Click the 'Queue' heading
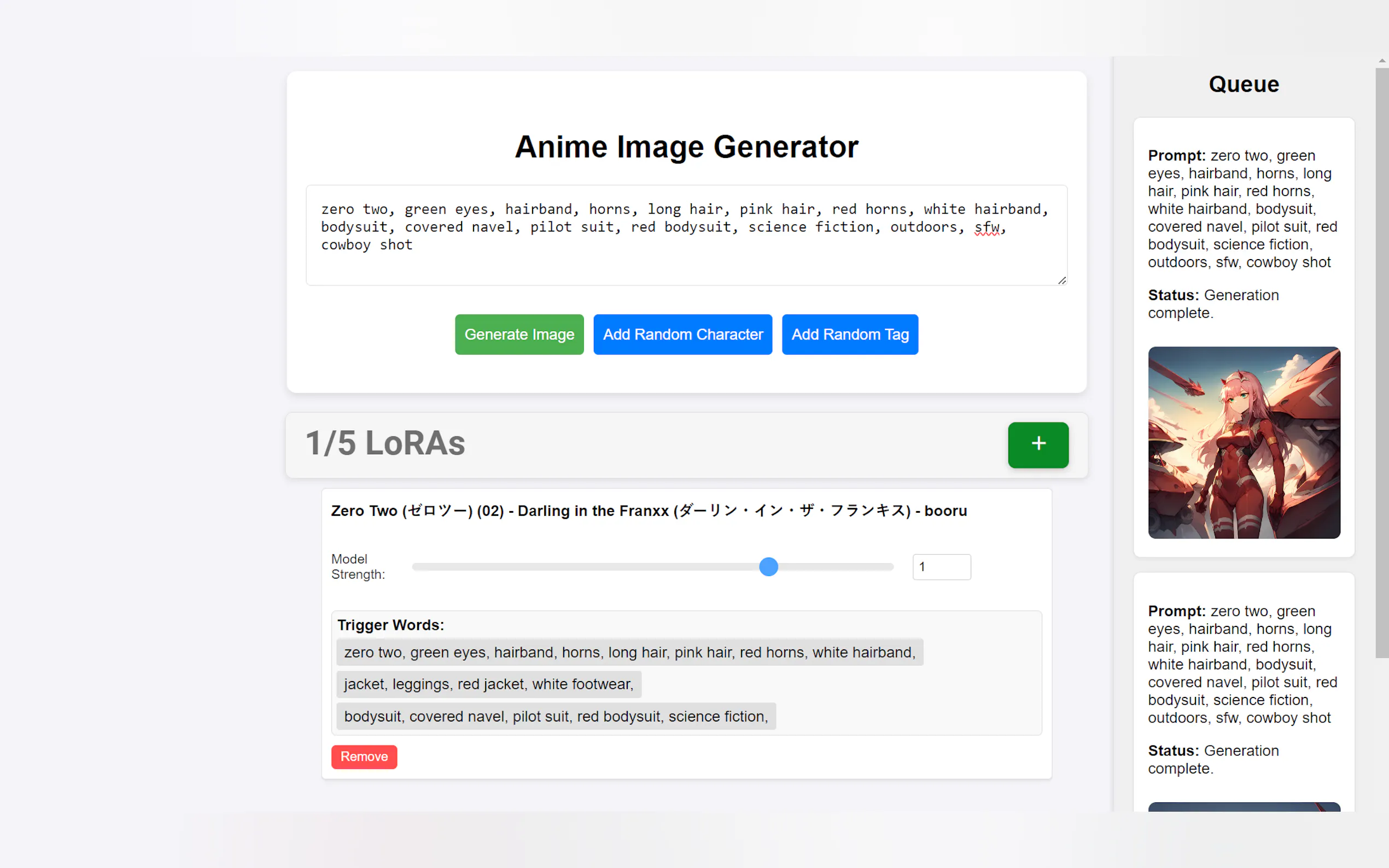This screenshot has width=1389, height=868. [x=1244, y=84]
